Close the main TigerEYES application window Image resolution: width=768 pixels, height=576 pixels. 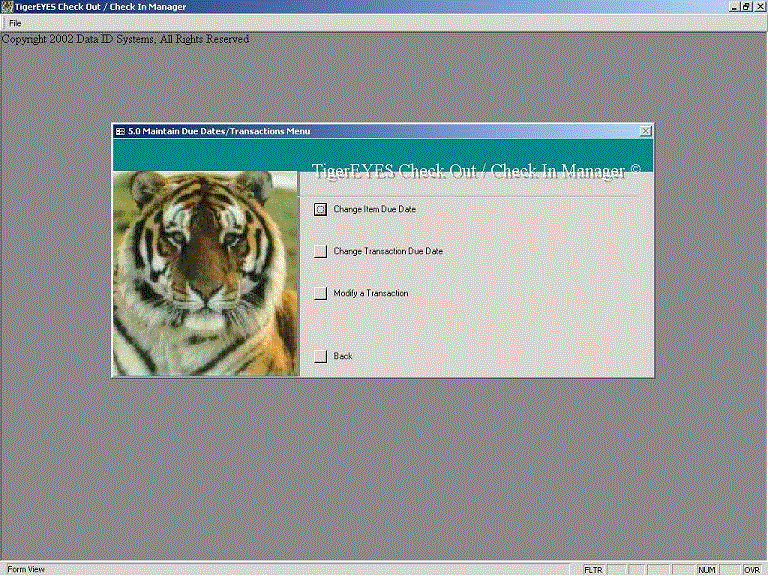click(x=759, y=7)
